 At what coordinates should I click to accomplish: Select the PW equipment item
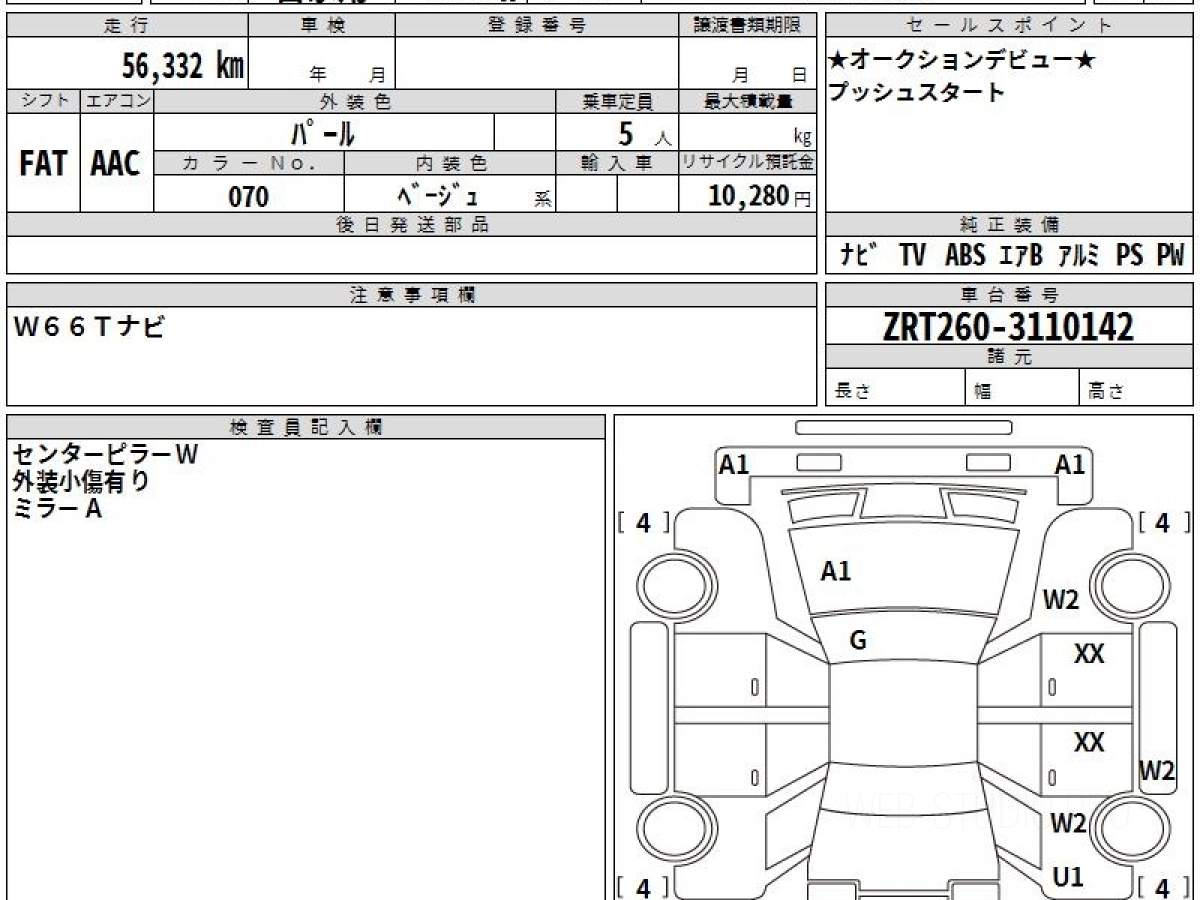pyautogui.click(x=1171, y=255)
